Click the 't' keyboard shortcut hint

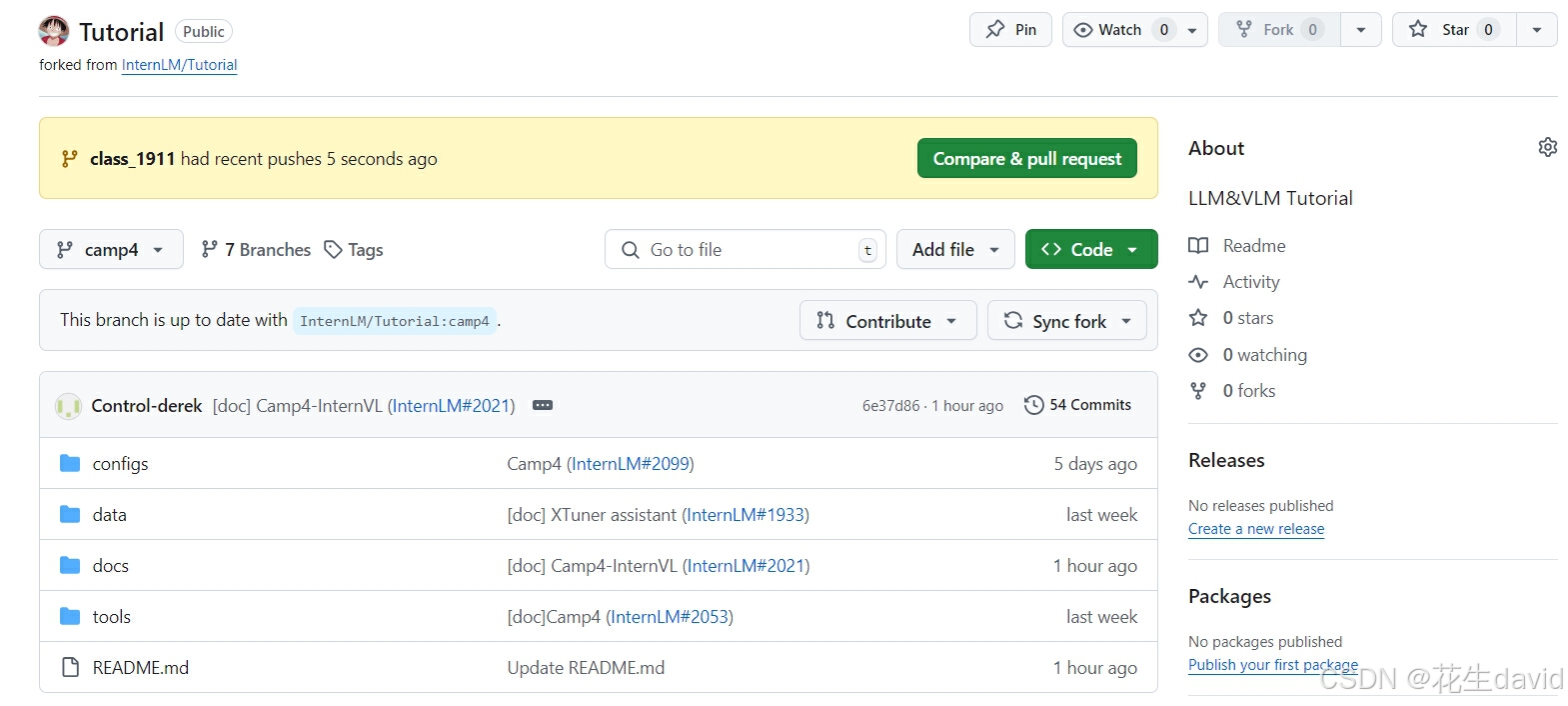click(867, 250)
